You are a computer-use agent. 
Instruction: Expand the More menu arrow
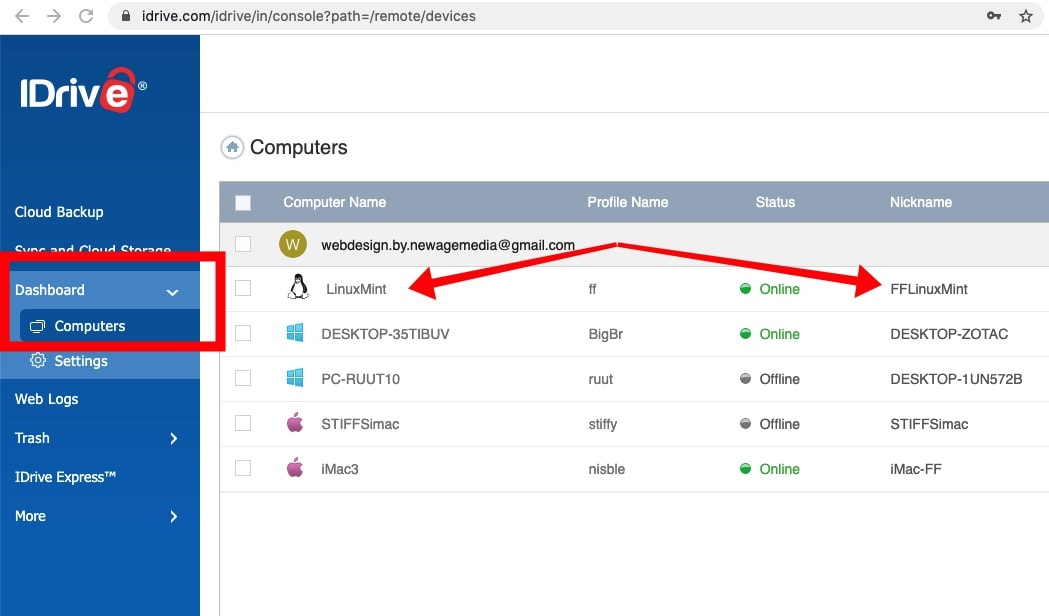174,516
